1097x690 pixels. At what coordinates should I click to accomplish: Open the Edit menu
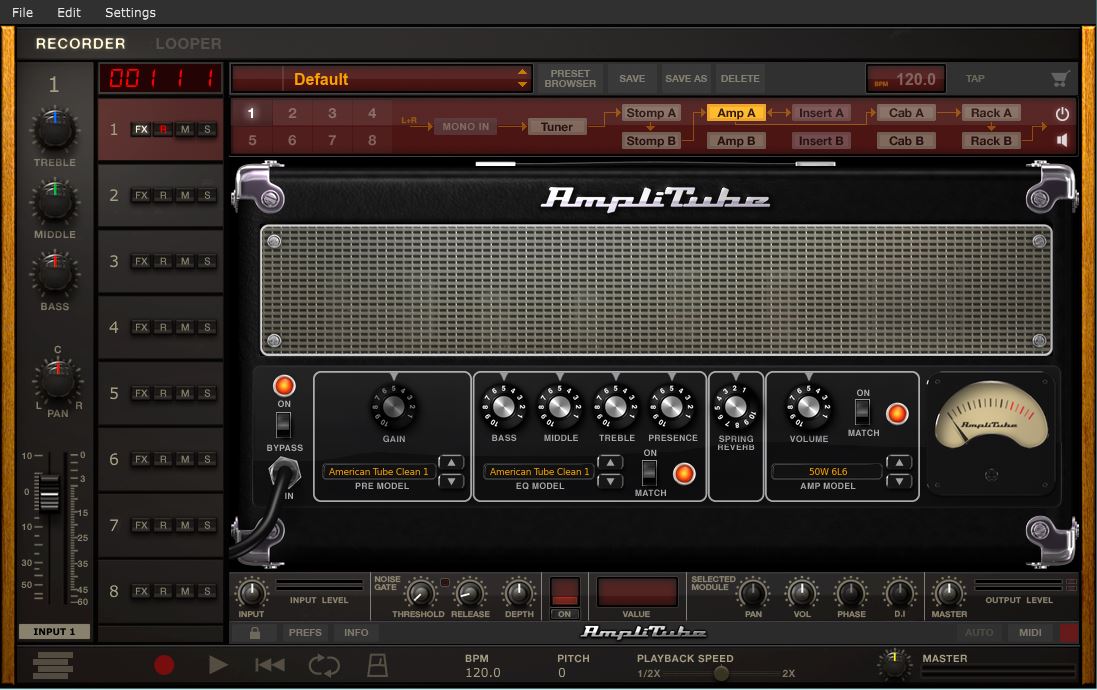(69, 13)
